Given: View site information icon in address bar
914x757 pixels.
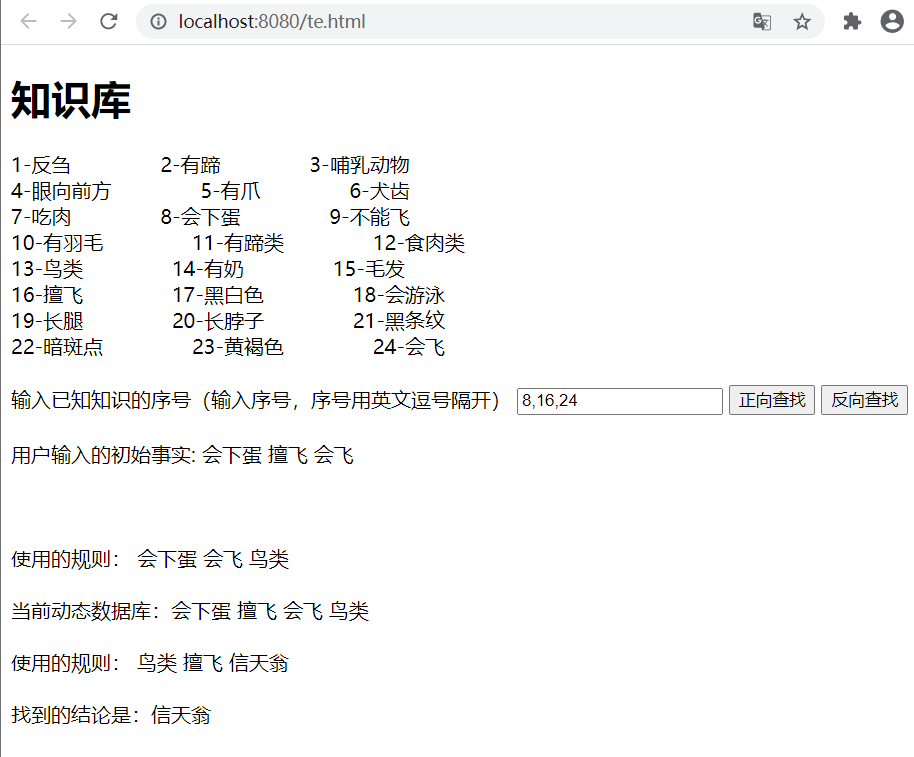Looking at the screenshot, I should point(158,22).
